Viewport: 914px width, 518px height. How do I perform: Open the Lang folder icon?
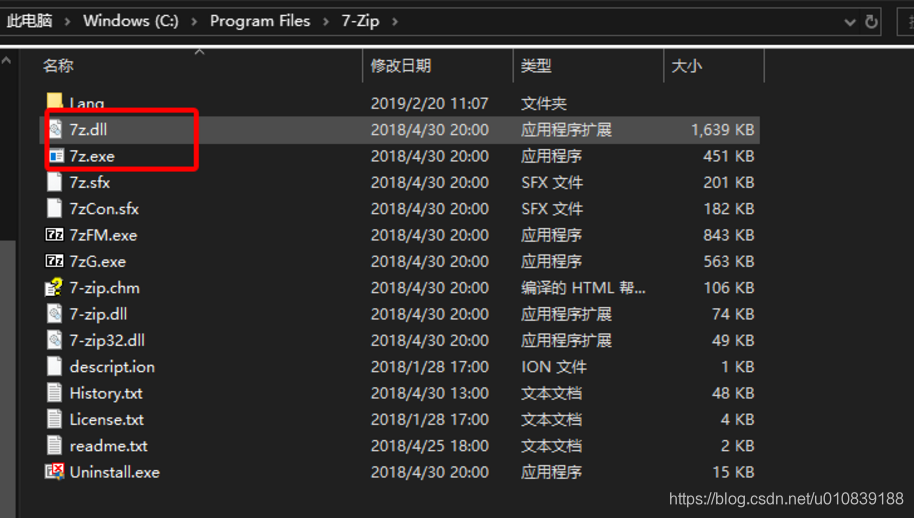54,102
